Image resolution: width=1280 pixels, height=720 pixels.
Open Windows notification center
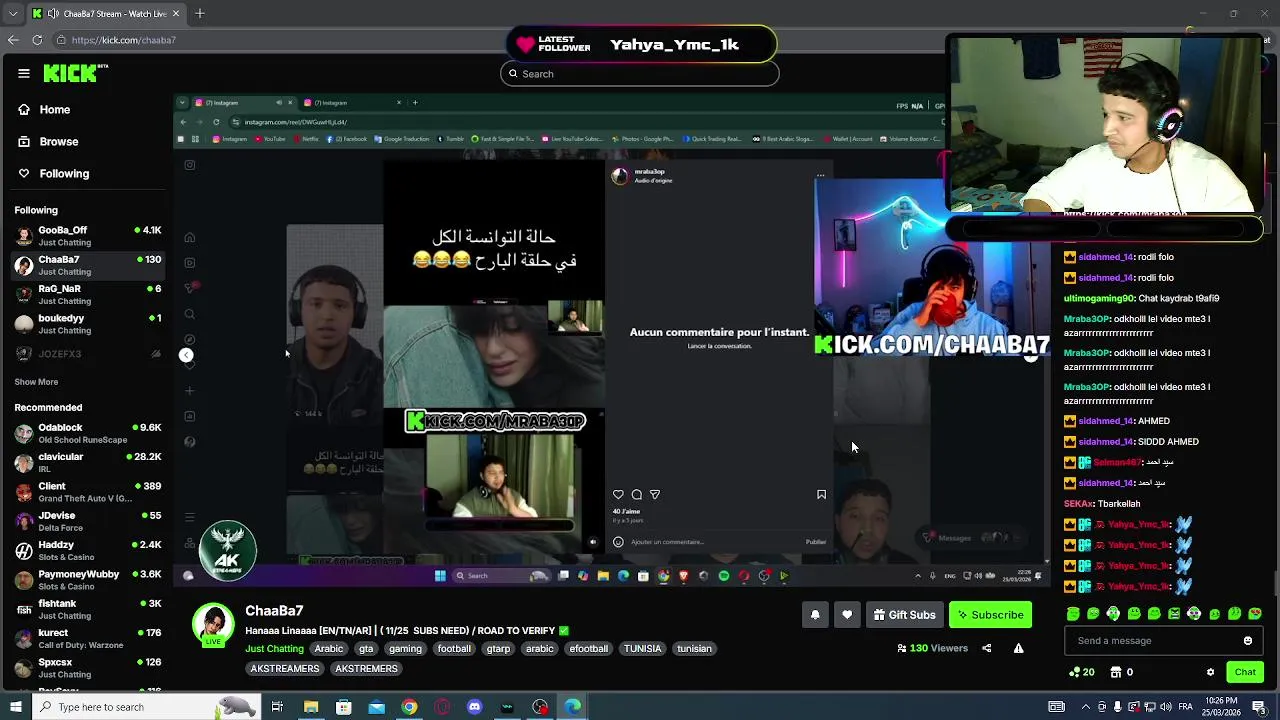1259,707
